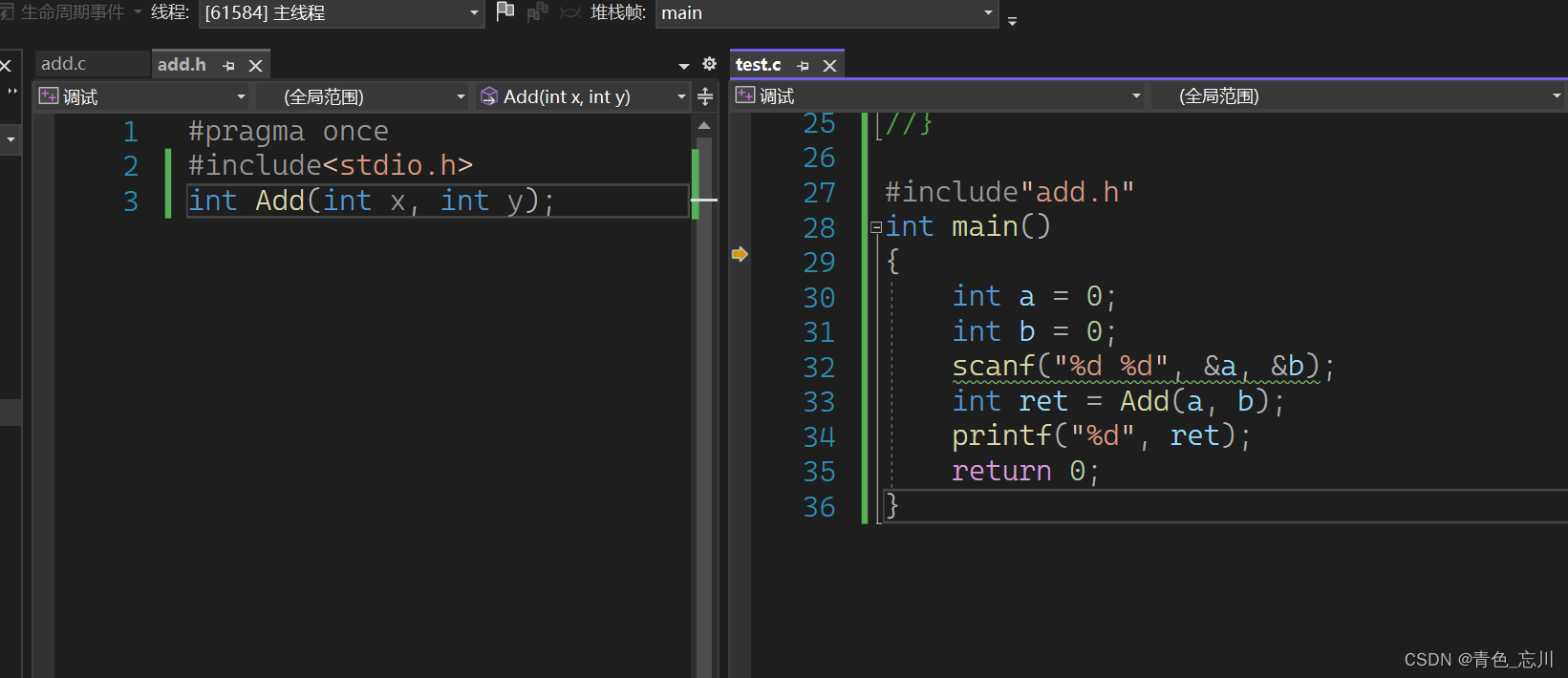Pin the test.c tab
1568x678 pixels.
[x=803, y=66]
